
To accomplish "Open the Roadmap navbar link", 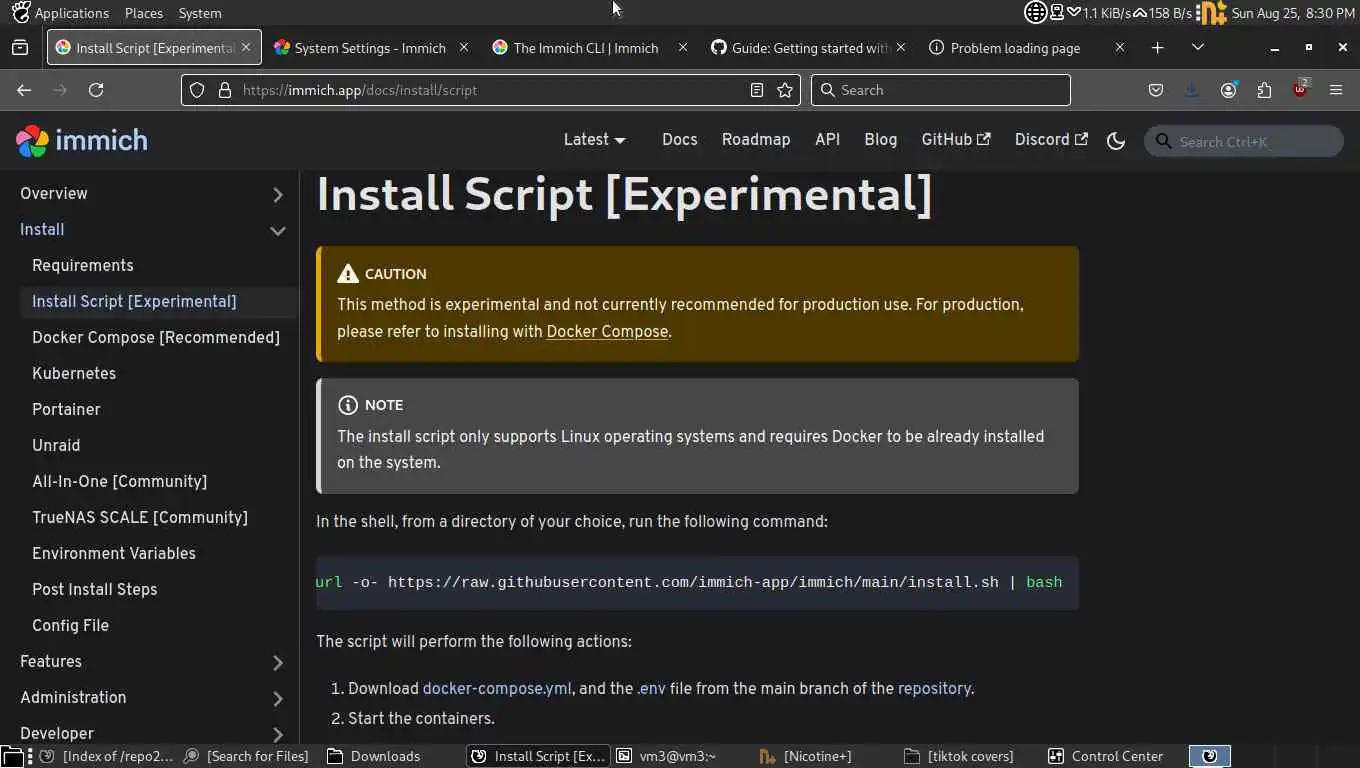I will [x=756, y=140].
